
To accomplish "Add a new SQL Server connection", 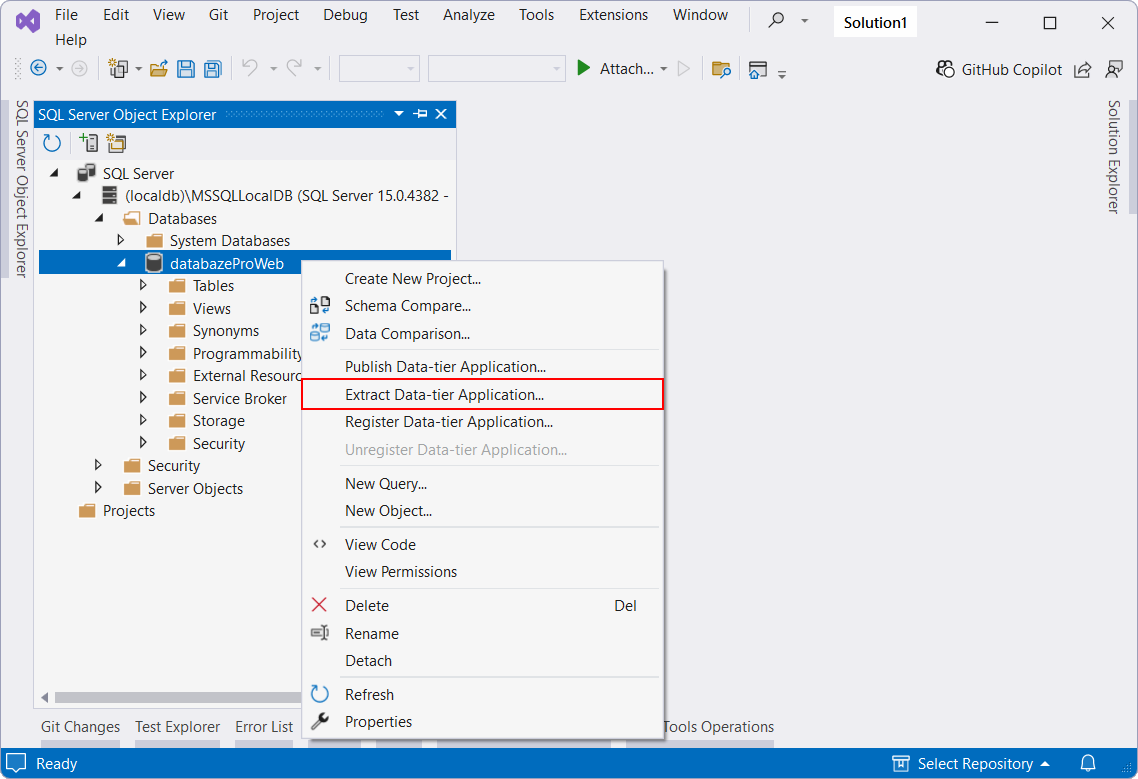I will 89,143.
